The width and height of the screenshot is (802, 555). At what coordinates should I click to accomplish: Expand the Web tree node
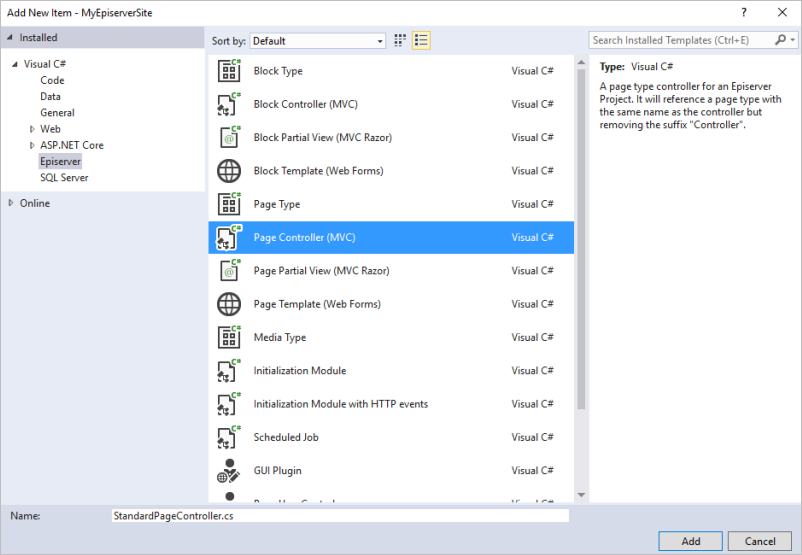(x=32, y=129)
